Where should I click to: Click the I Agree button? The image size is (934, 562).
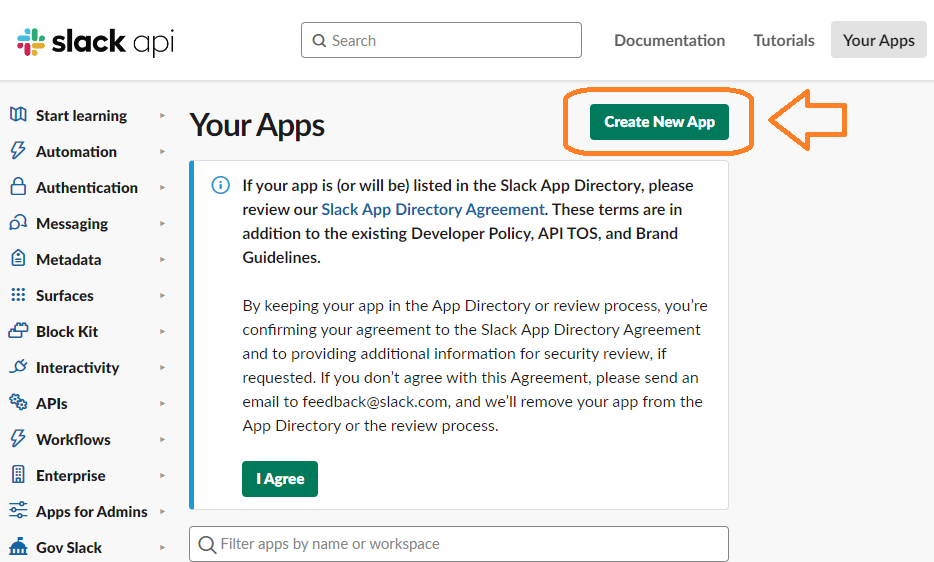pos(280,479)
